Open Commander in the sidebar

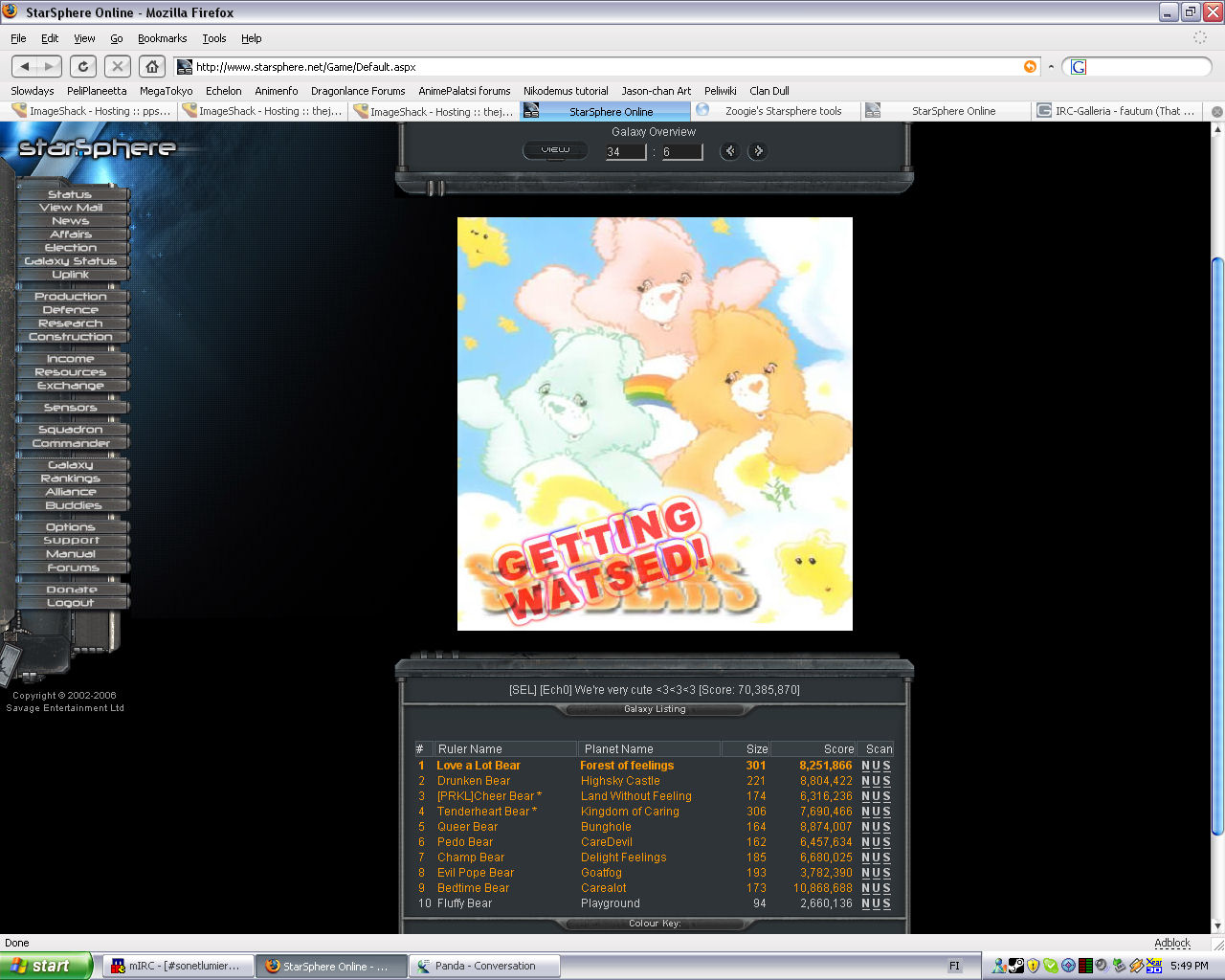[x=70, y=443]
